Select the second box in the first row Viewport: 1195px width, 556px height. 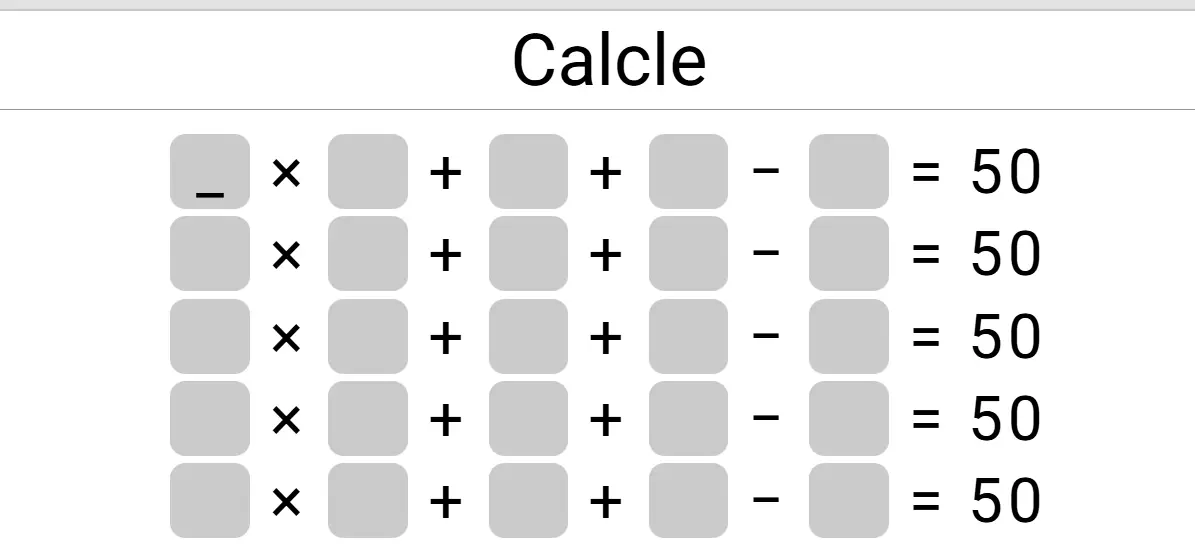(368, 172)
